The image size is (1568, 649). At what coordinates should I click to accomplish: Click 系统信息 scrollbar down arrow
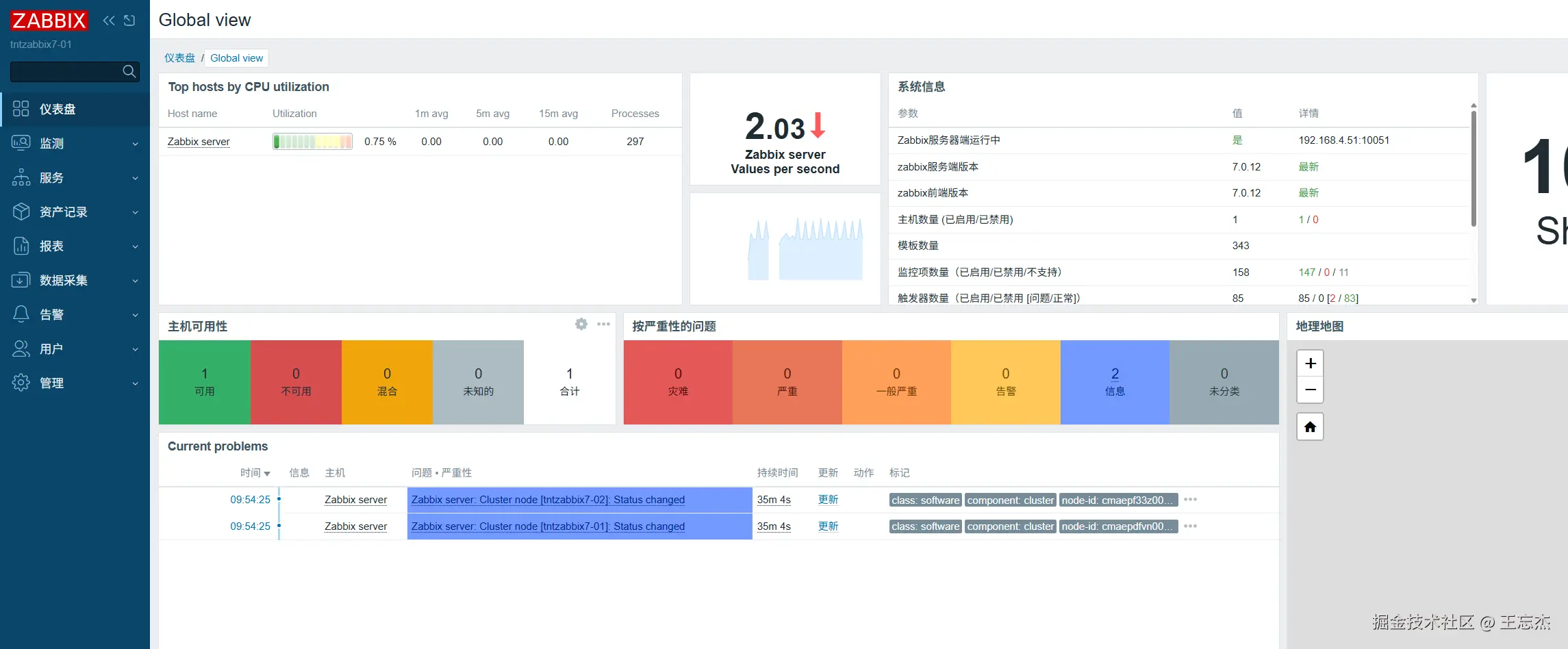click(1474, 301)
